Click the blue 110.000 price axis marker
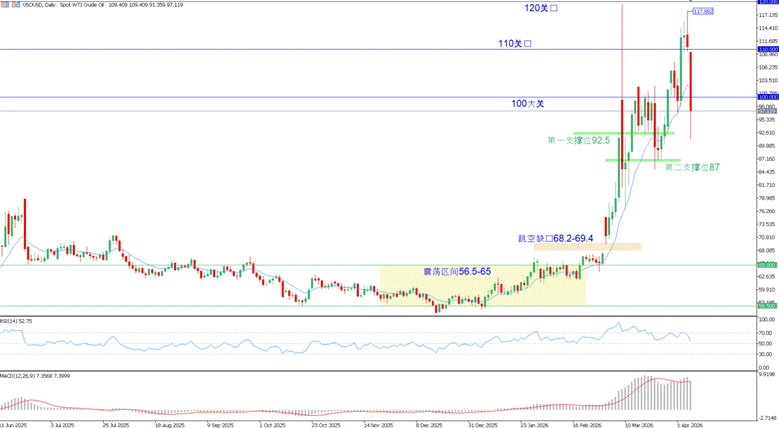This screenshot has width=779, height=428. click(767, 49)
